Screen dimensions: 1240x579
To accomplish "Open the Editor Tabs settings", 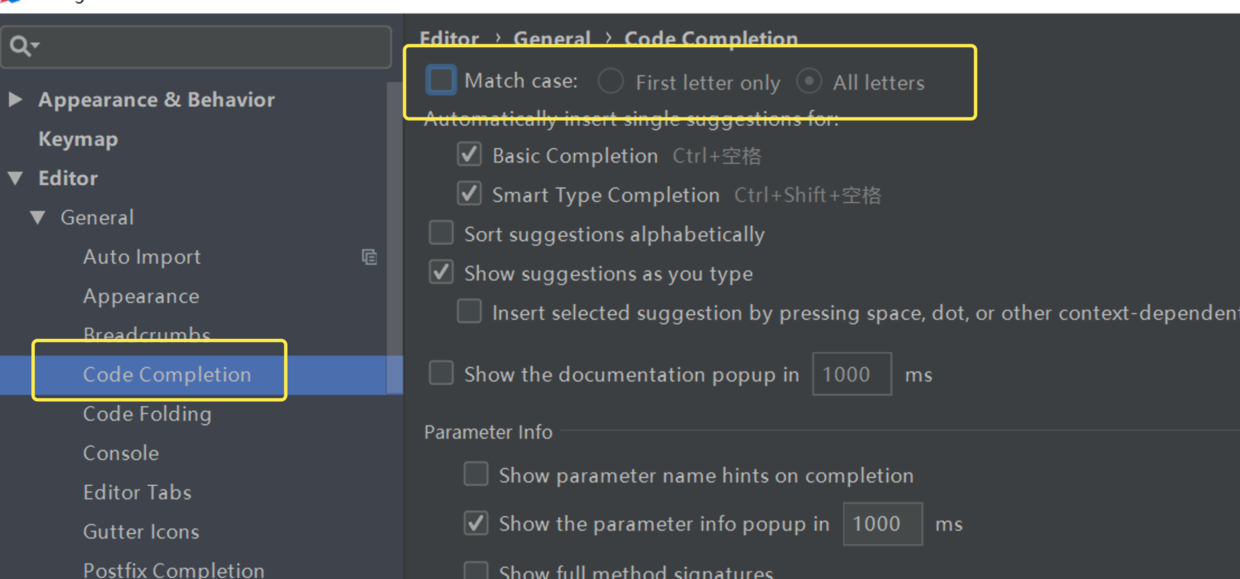I will pos(137,492).
